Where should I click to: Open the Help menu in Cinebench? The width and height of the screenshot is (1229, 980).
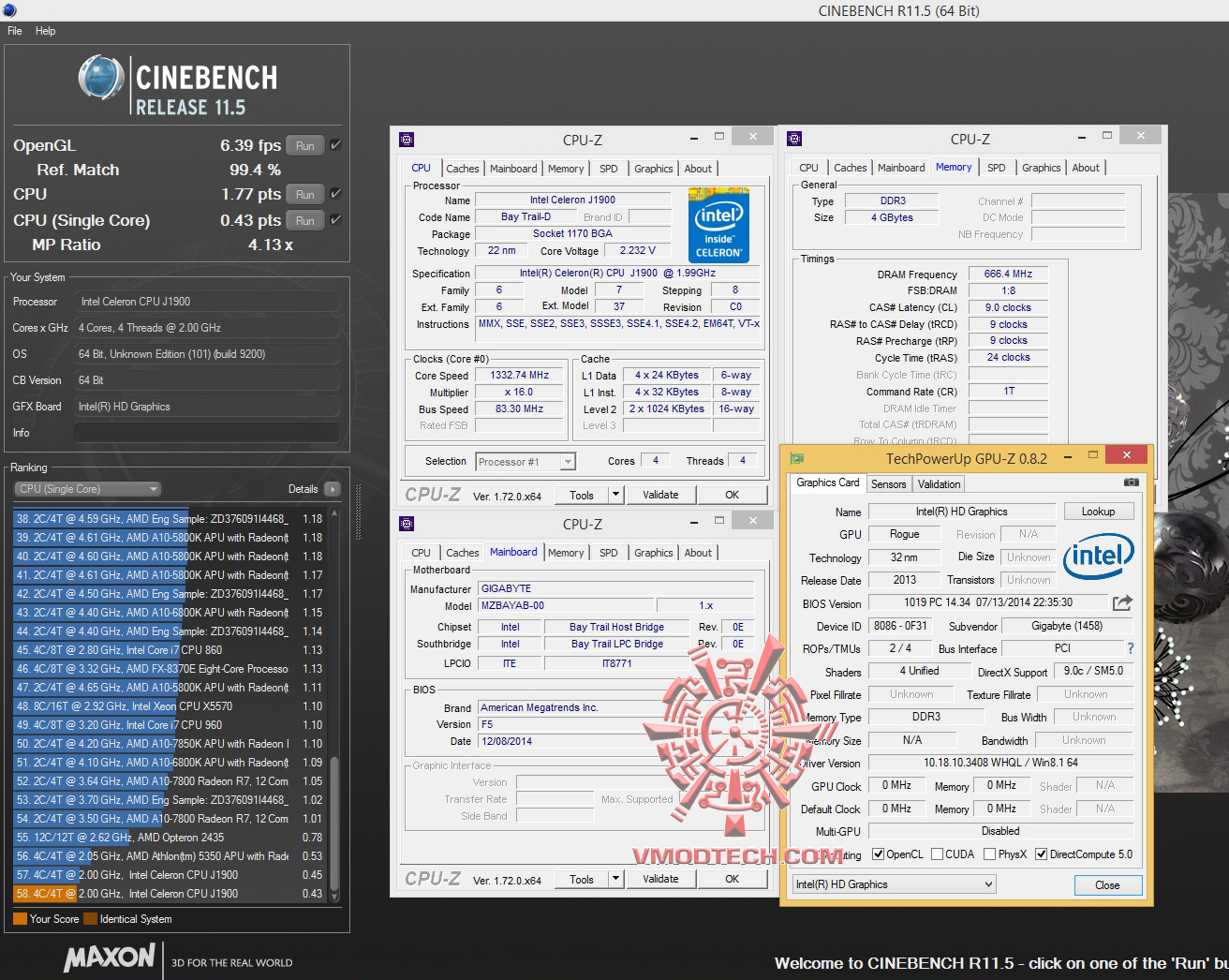[x=46, y=31]
